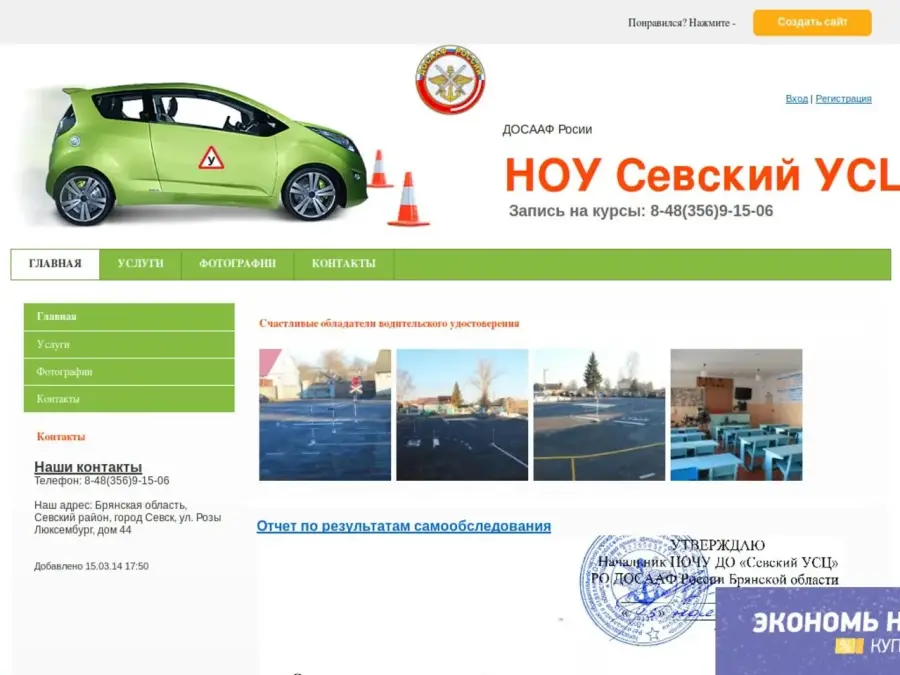This screenshot has height=675, width=900.
Task: Open the ФОТОГРАФИИ navigation tab
Action: tap(238, 264)
